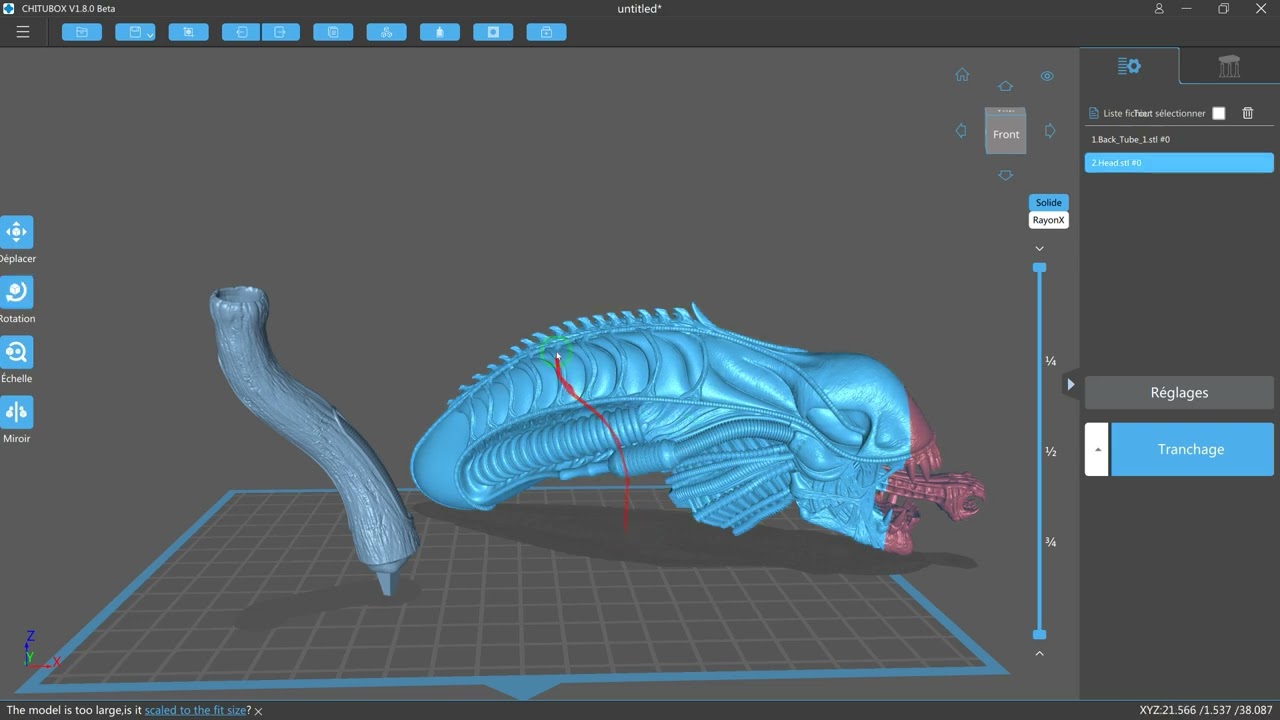Rotate view downward with bottom arrow
The height and width of the screenshot is (720, 1280).
point(1005,175)
